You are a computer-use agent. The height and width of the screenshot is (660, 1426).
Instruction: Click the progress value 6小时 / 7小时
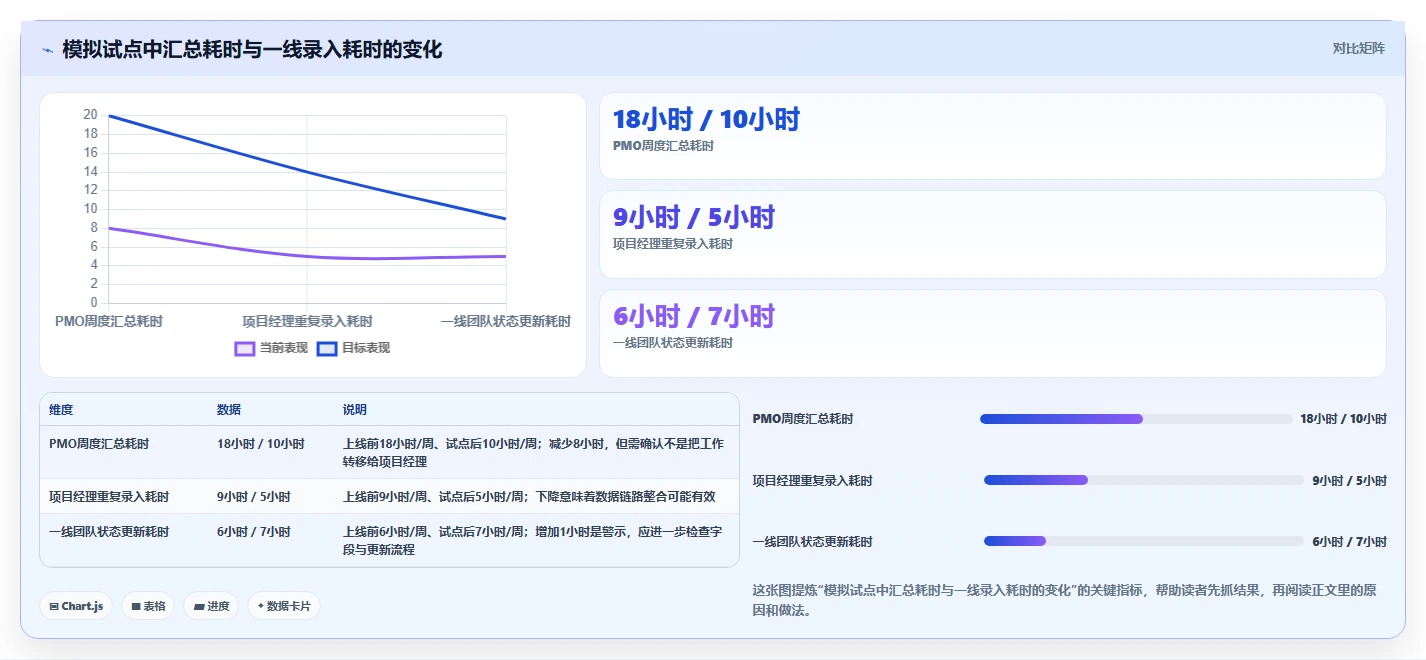point(1349,542)
